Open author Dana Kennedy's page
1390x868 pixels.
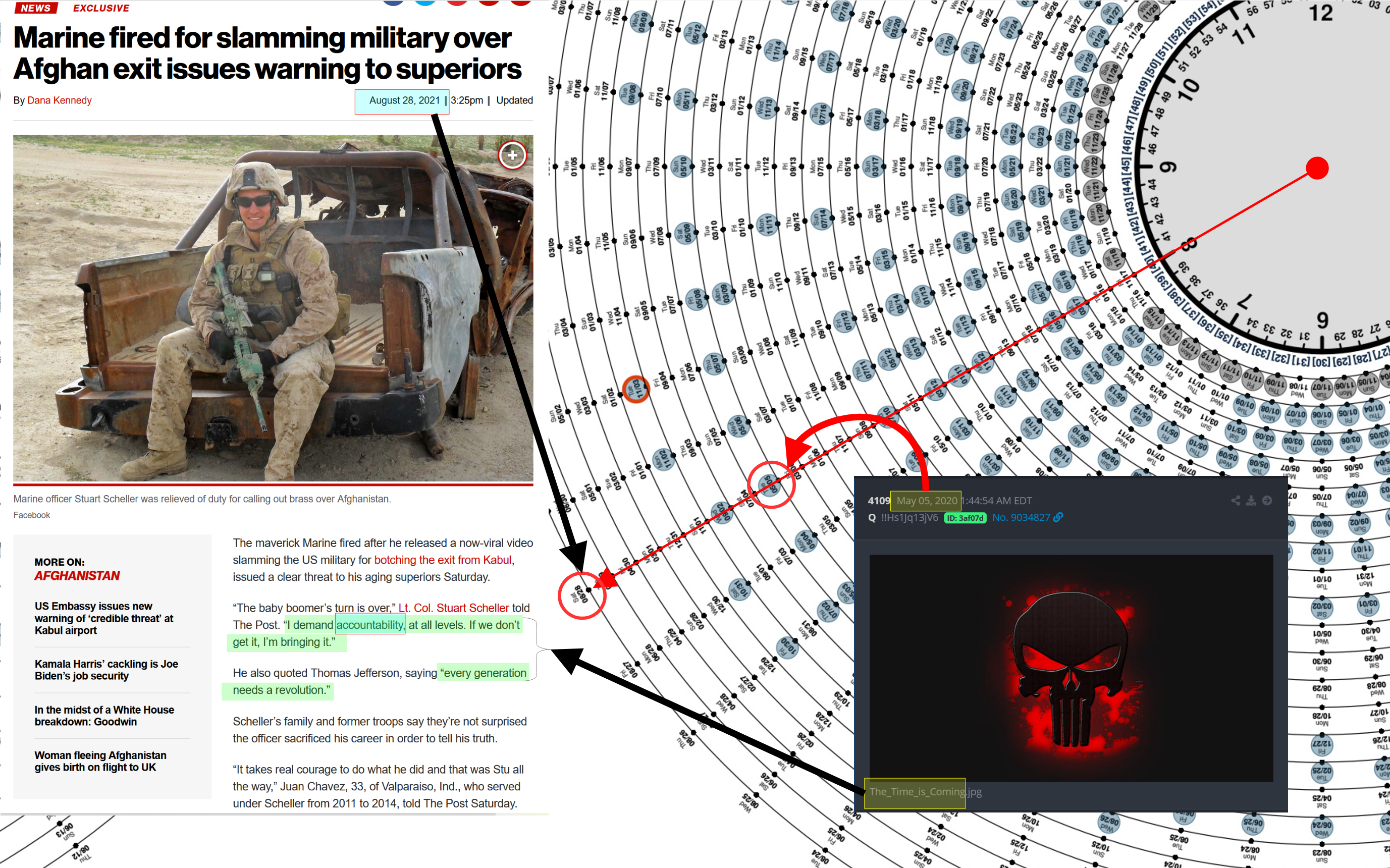(59, 100)
